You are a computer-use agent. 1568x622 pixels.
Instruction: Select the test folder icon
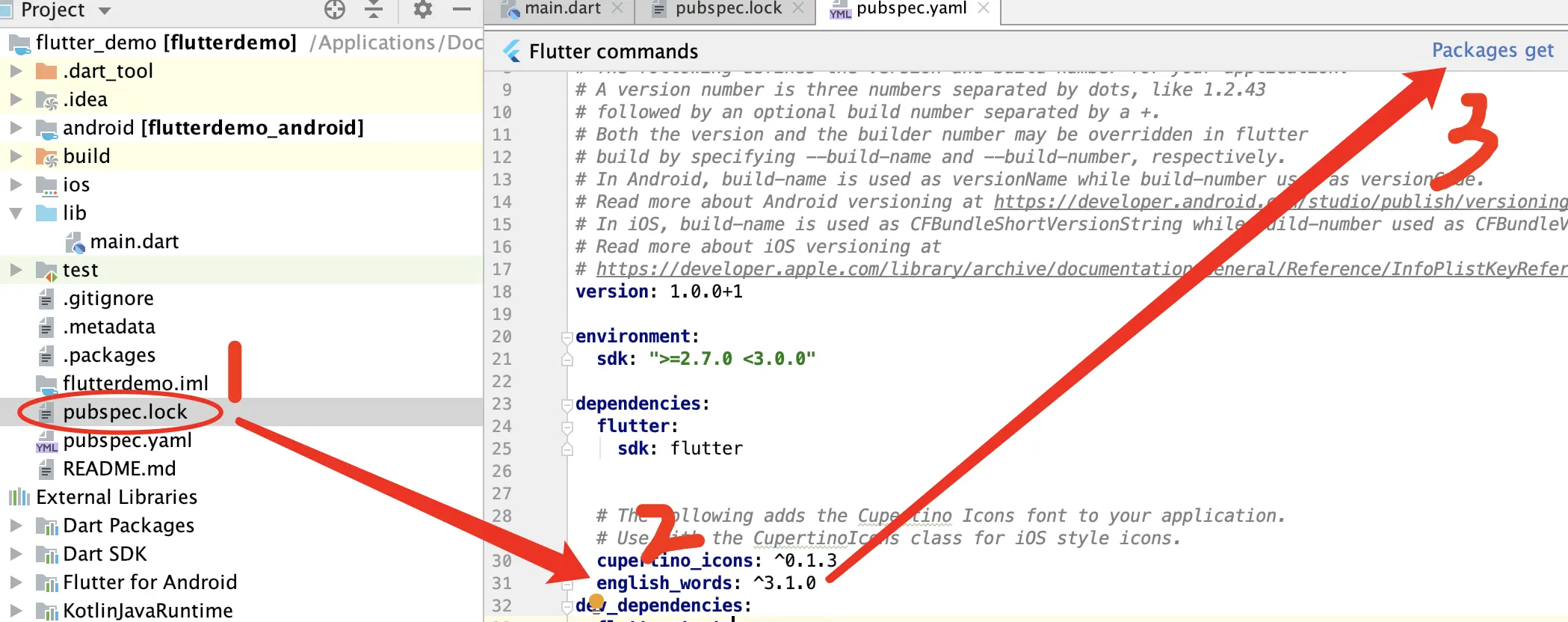(x=46, y=271)
